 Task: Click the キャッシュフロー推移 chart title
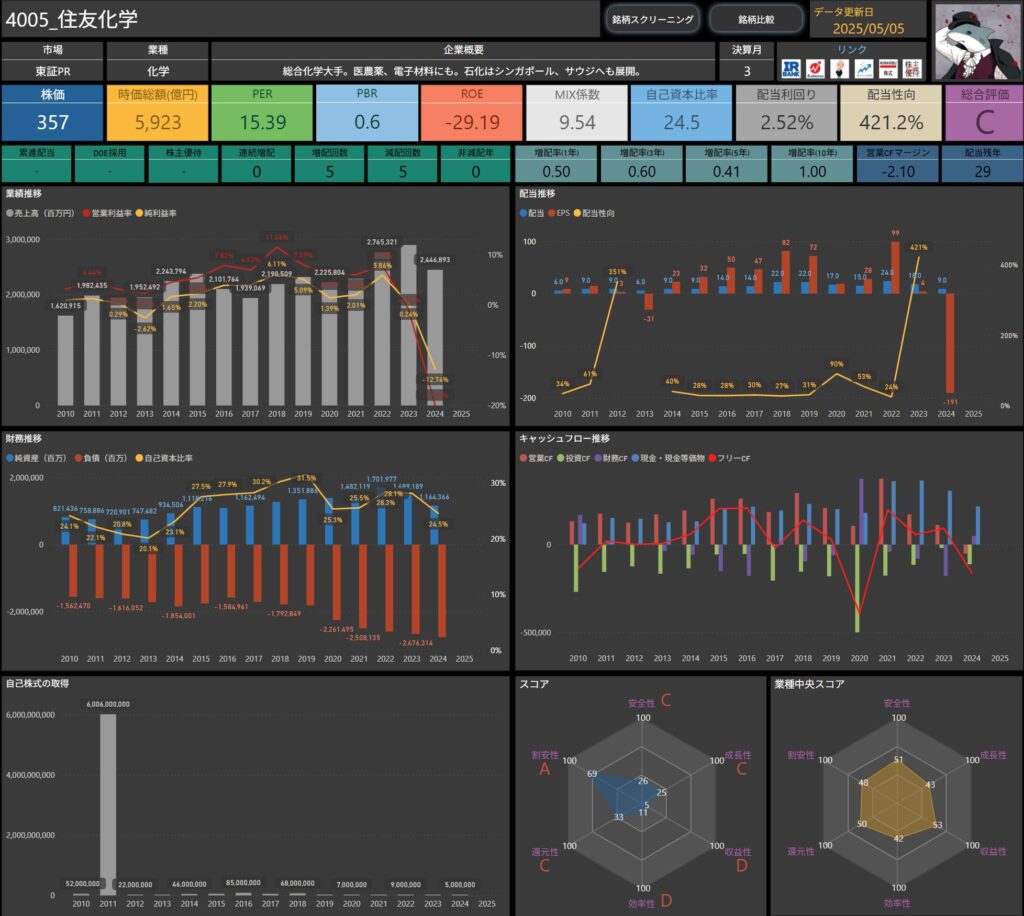point(564,439)
